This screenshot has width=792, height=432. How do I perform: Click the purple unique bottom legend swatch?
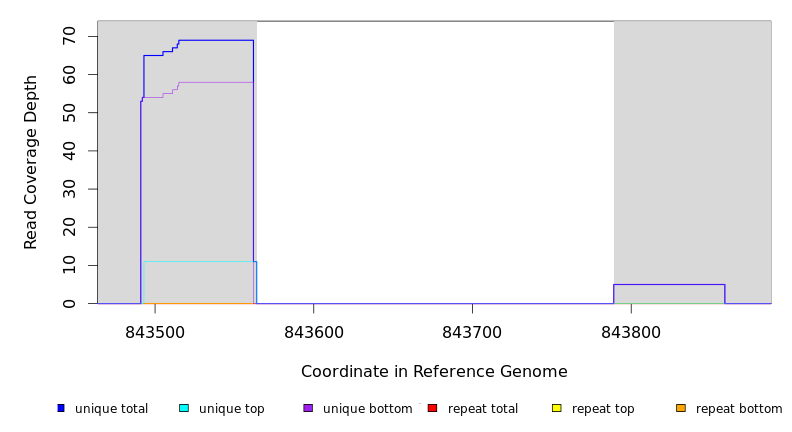coord(308,408)
